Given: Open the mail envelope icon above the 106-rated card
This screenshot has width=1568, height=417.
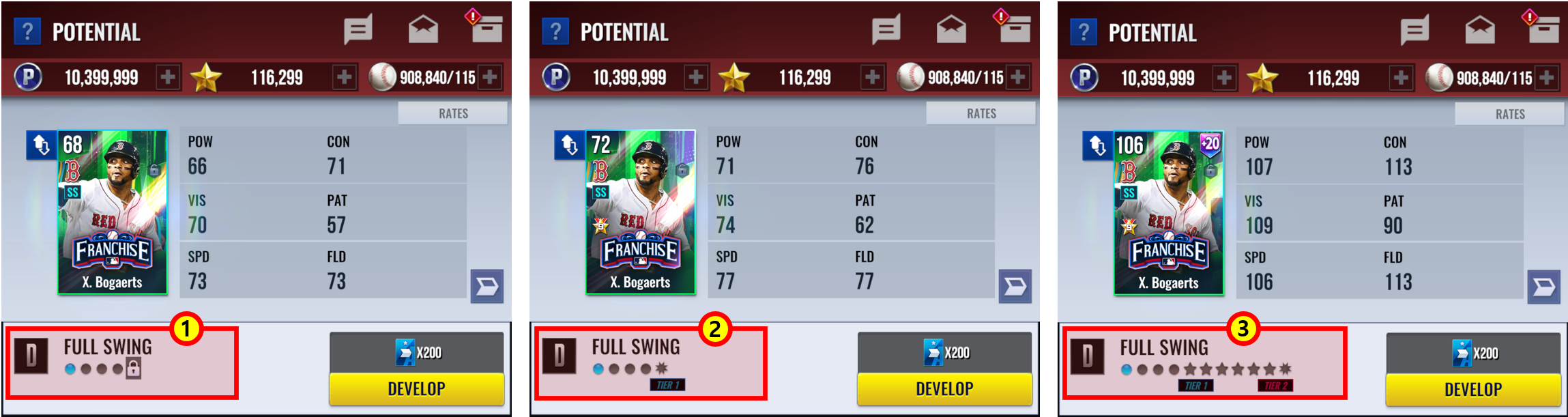Looking at the screenshot, I should coord(1480,30).
